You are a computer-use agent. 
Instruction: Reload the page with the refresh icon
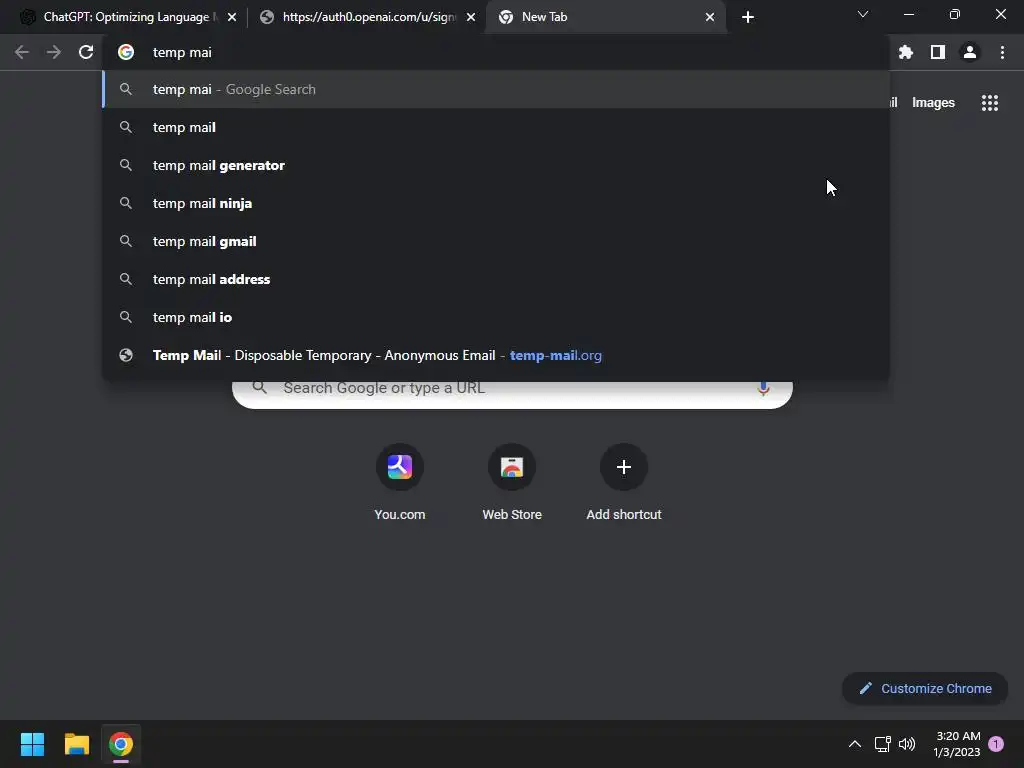coord(86,52)
